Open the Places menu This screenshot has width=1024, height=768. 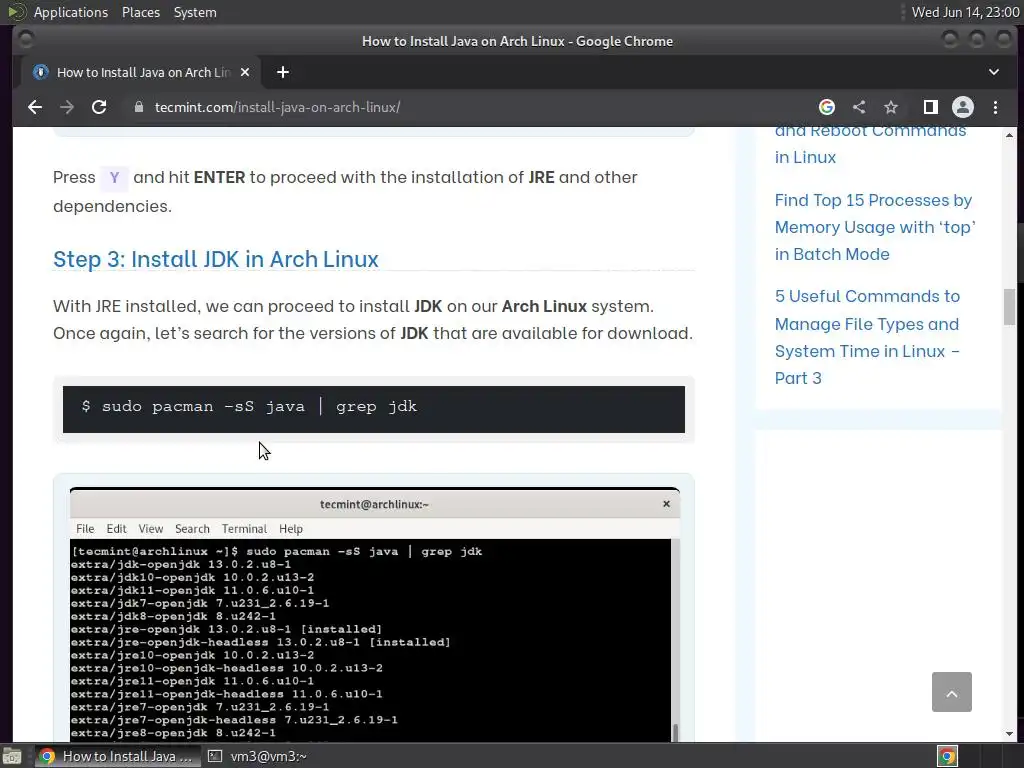[141, 12]
